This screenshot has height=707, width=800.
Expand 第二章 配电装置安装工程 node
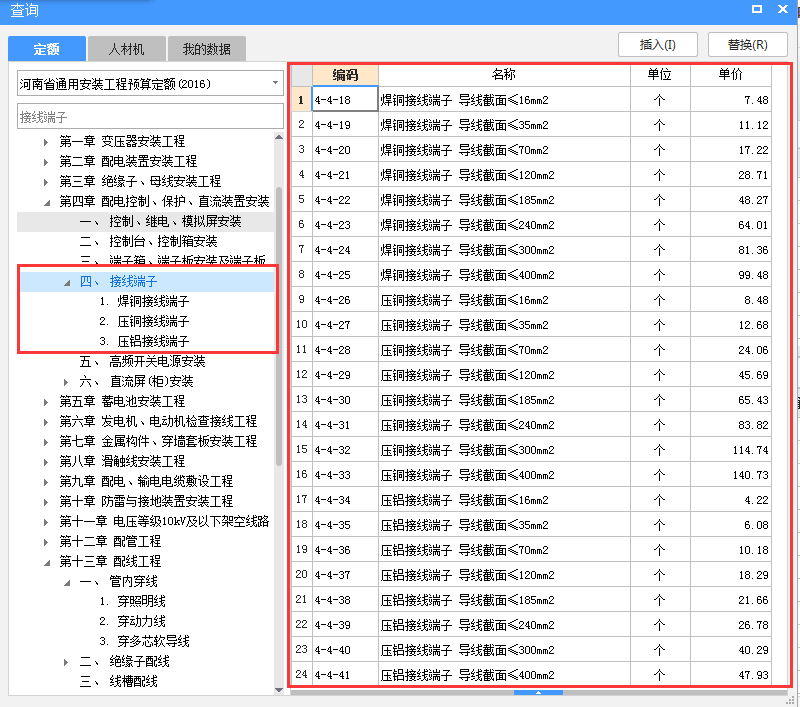(x=46, y=162)
